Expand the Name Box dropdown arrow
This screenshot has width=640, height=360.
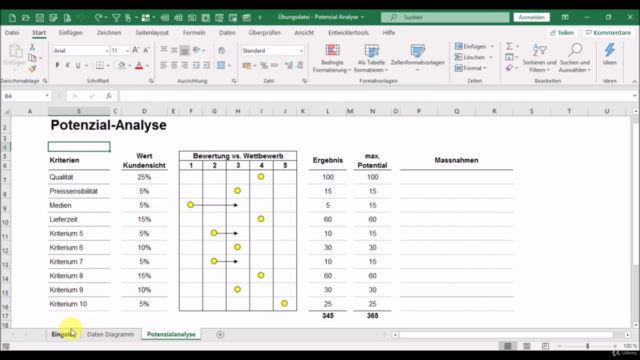(47, 96)
